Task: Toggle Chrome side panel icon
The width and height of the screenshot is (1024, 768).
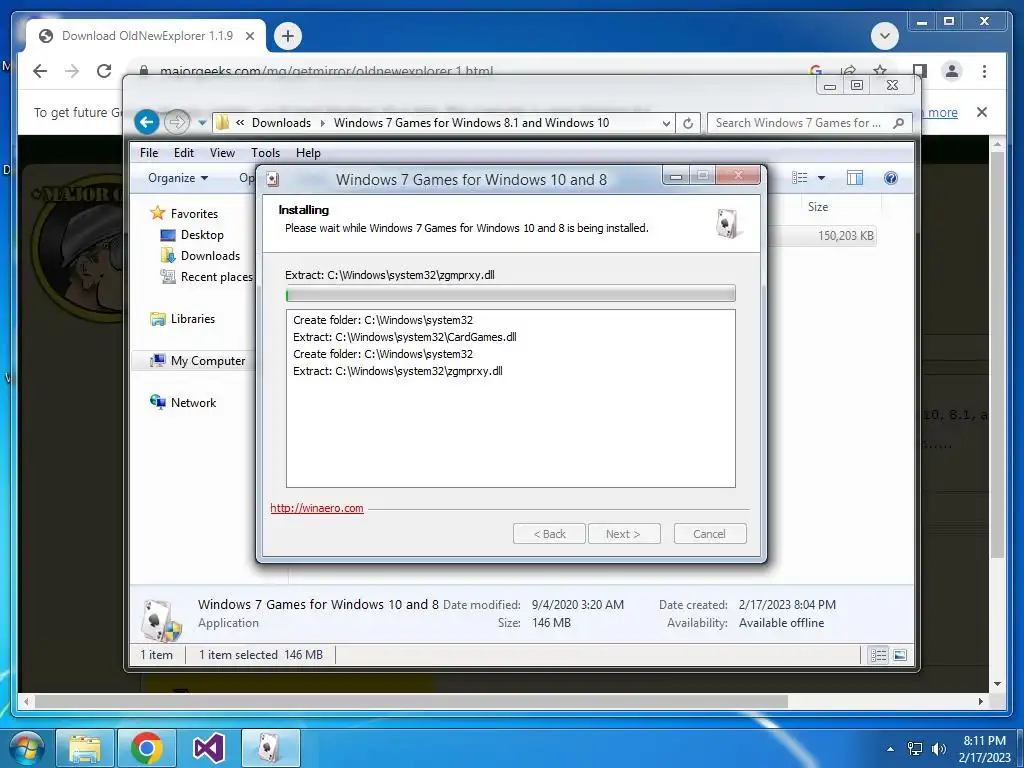Action: 920,71
